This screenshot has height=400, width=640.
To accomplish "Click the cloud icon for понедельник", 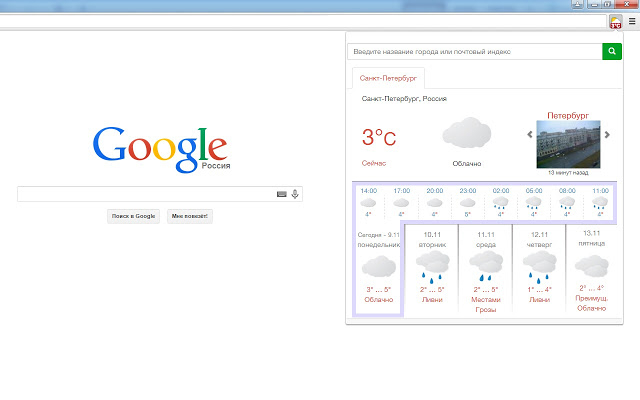I will coord(379,267).
